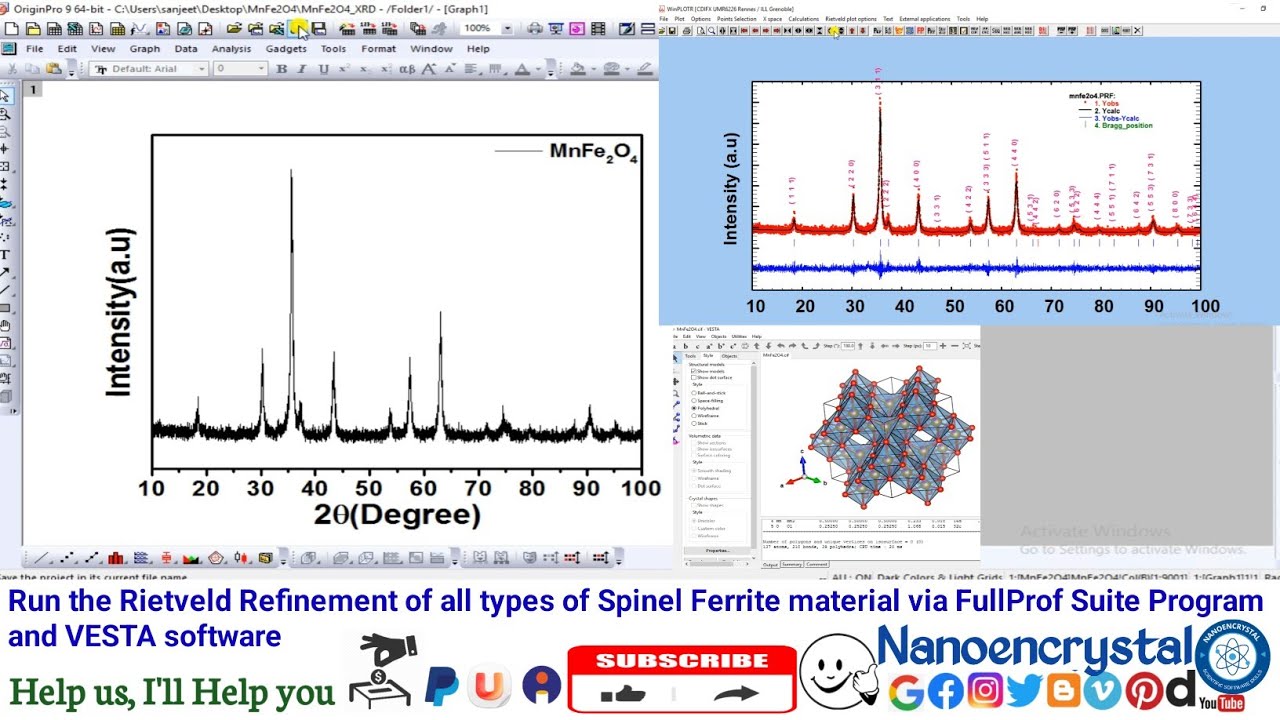Select the Zoom In tool in Origin sidebar
This screenshot has height=720, width=1280.
click(6, 114)
